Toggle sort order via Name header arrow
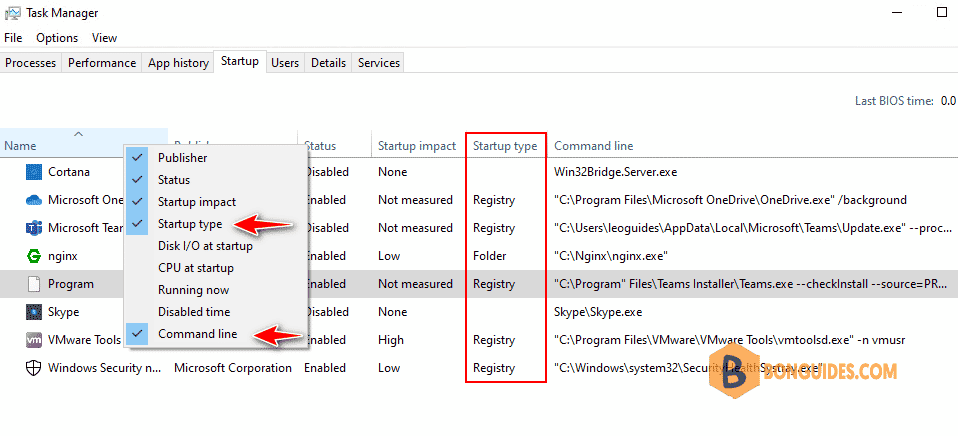Viewport: 958px width, 436px height. point(78,134)
